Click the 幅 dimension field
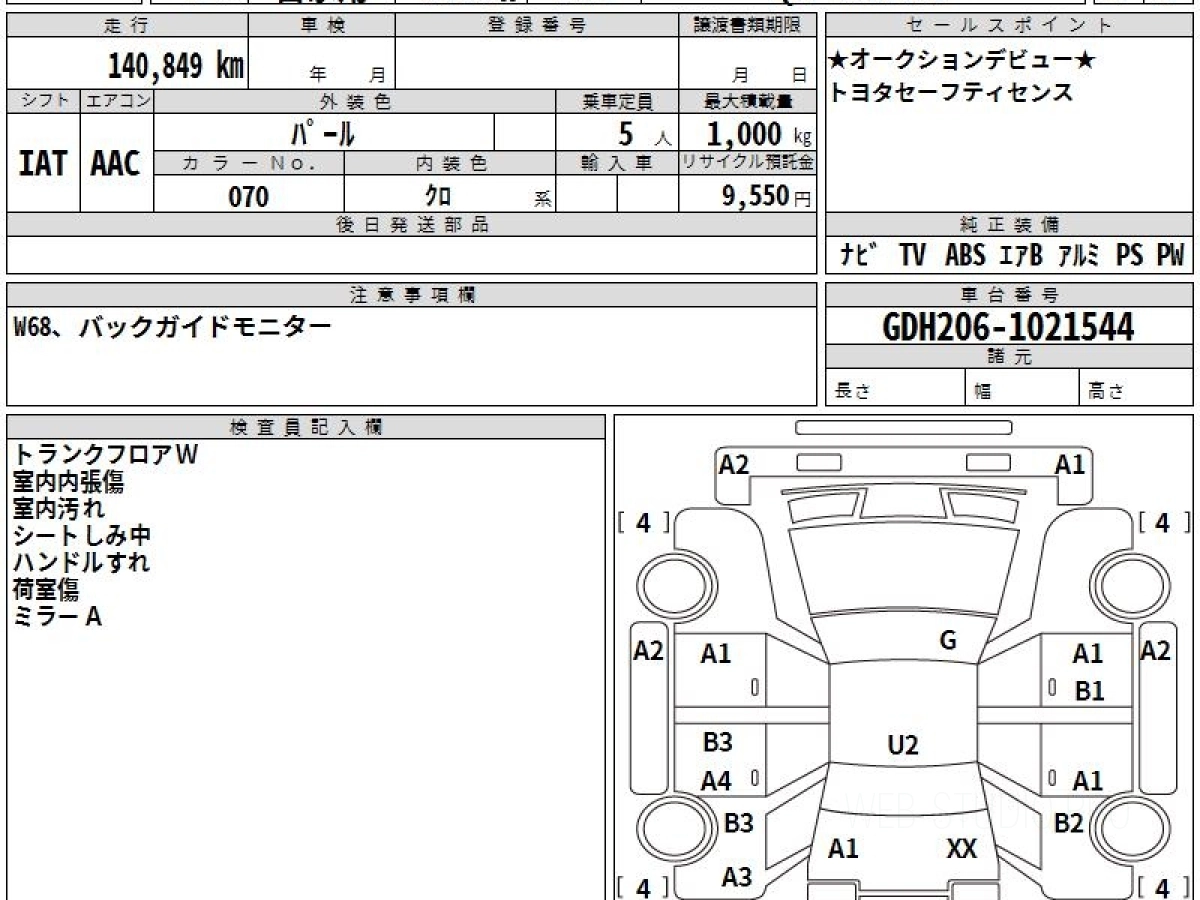 tap(1022, 388)
